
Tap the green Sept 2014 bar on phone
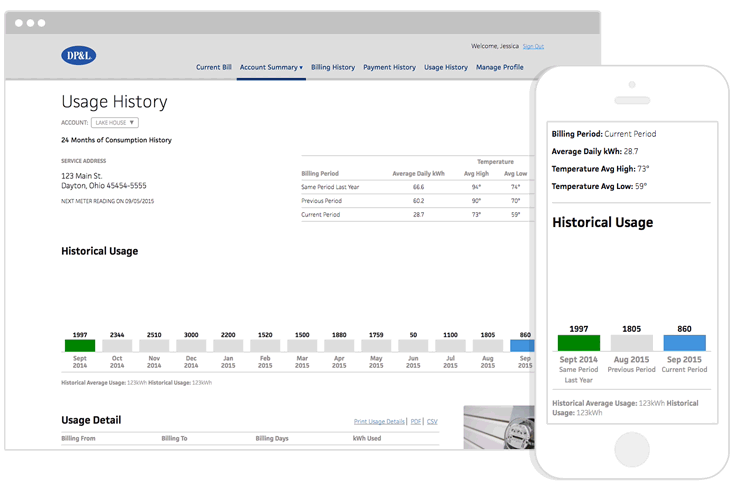point(578,343)
